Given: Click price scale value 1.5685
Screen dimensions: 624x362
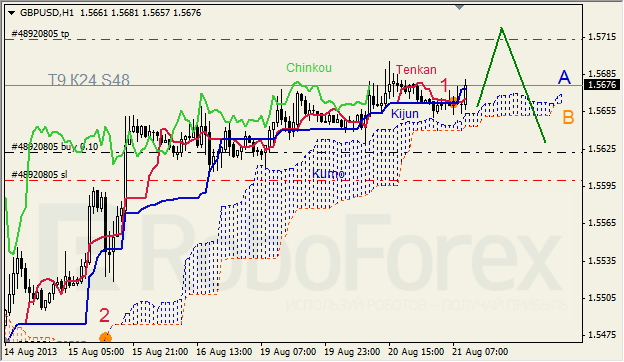Looking at the screenshot, I should tap(602, 74).
